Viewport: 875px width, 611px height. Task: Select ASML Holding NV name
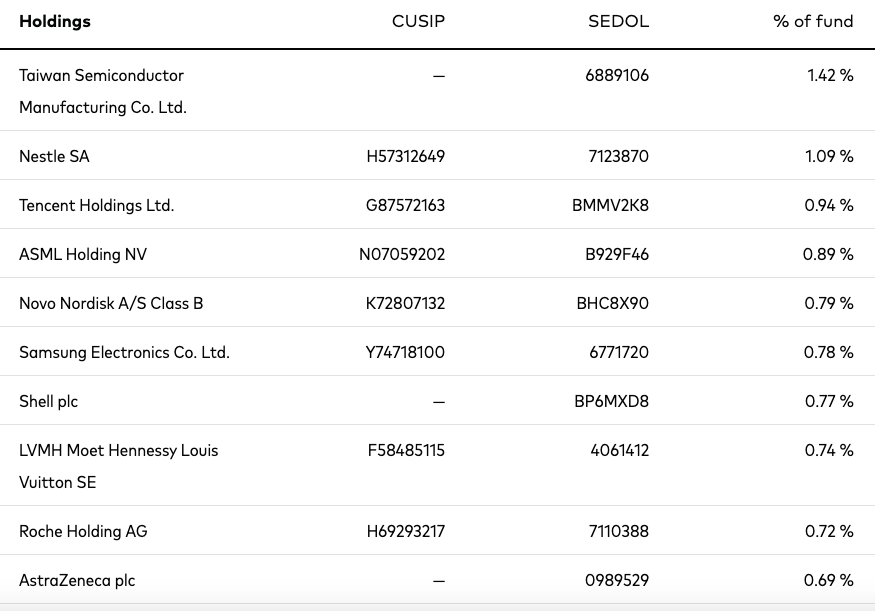pyautogui.click(x=83, y=254)
